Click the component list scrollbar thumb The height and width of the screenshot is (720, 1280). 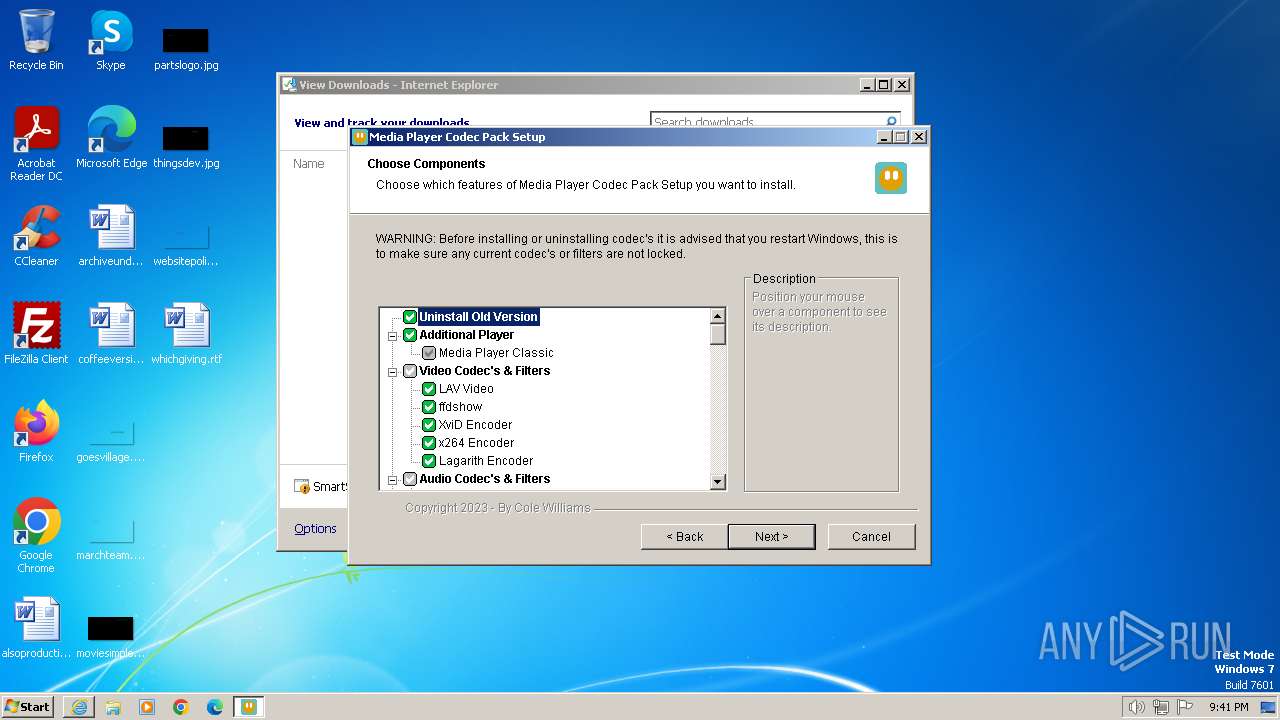tap(717, 335)
